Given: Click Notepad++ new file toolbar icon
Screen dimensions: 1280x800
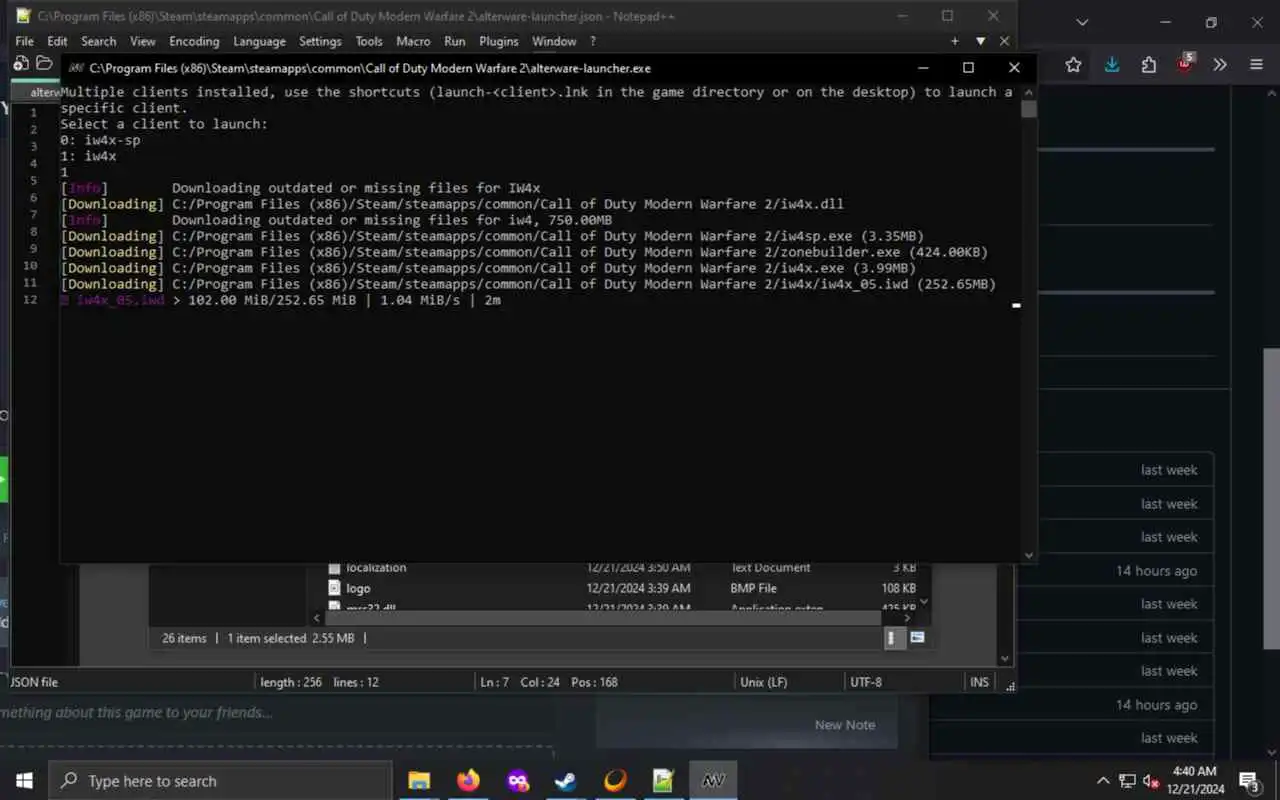Looking at the screenshot, I should pos(21,63).
